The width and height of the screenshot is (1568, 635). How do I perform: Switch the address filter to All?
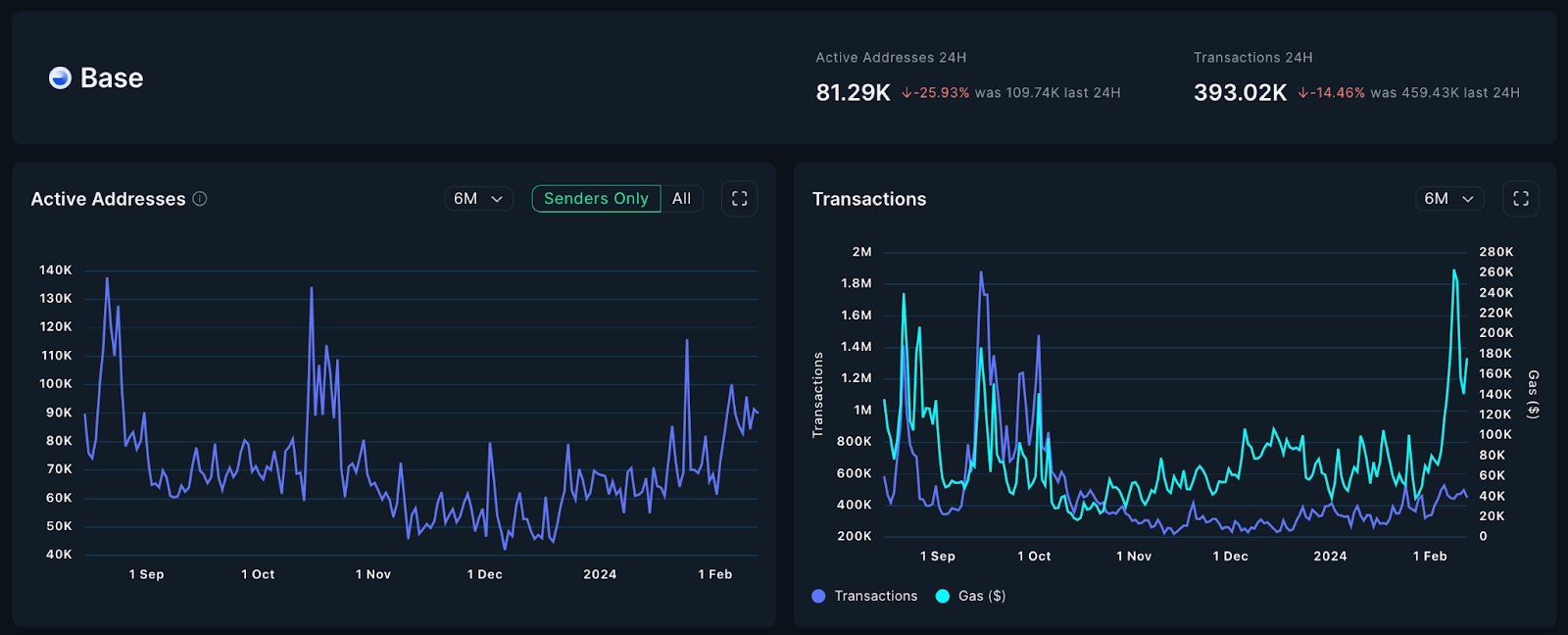coord(681,199)
